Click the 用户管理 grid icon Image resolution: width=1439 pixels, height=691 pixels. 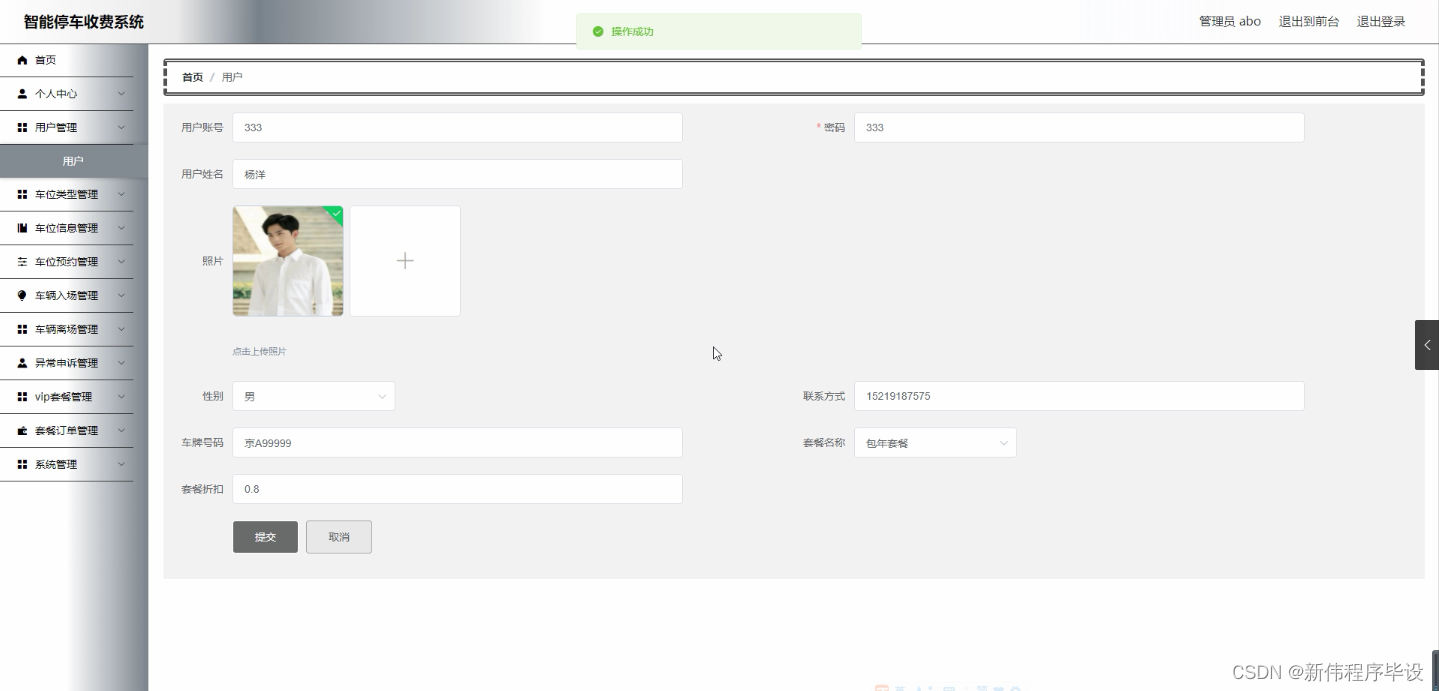pyautogui.click(x=22, y=127)
